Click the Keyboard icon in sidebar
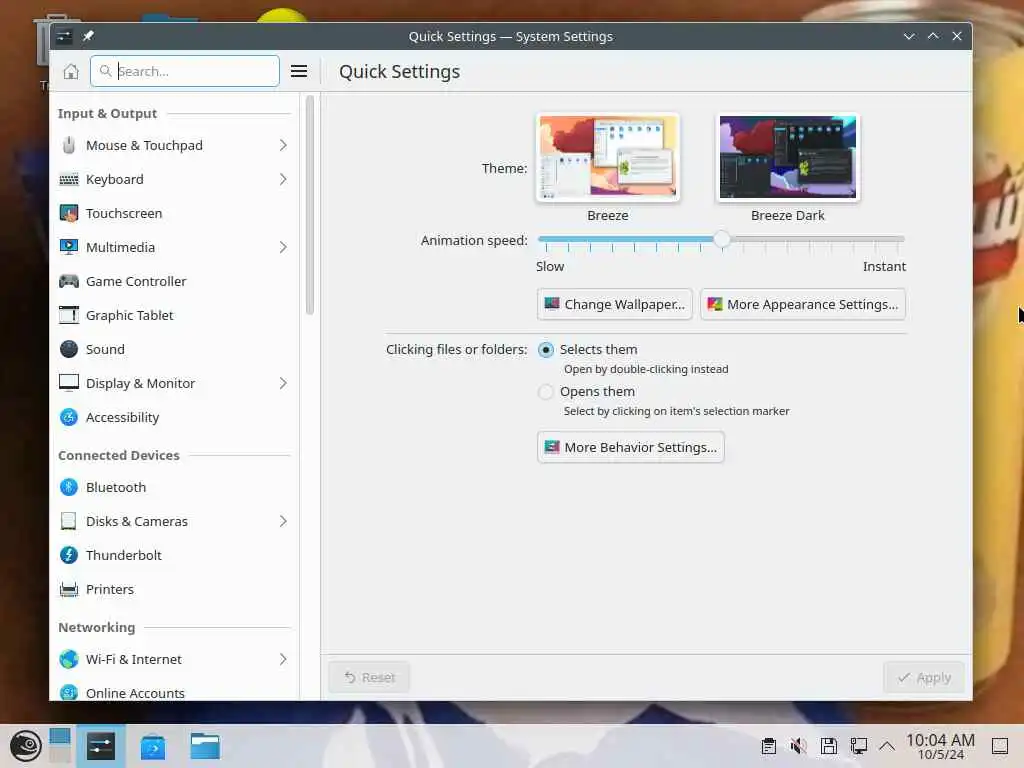The height and width of the screenshot is (768, 1024). [69, 179]
